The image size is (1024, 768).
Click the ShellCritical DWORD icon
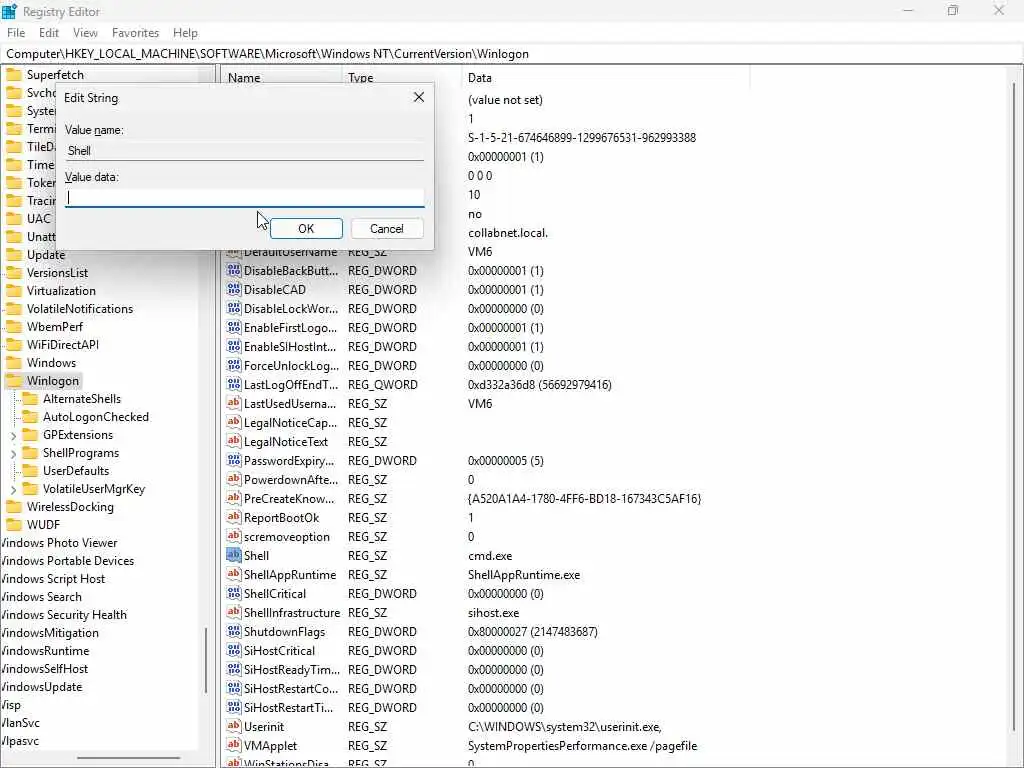point(233,593)
